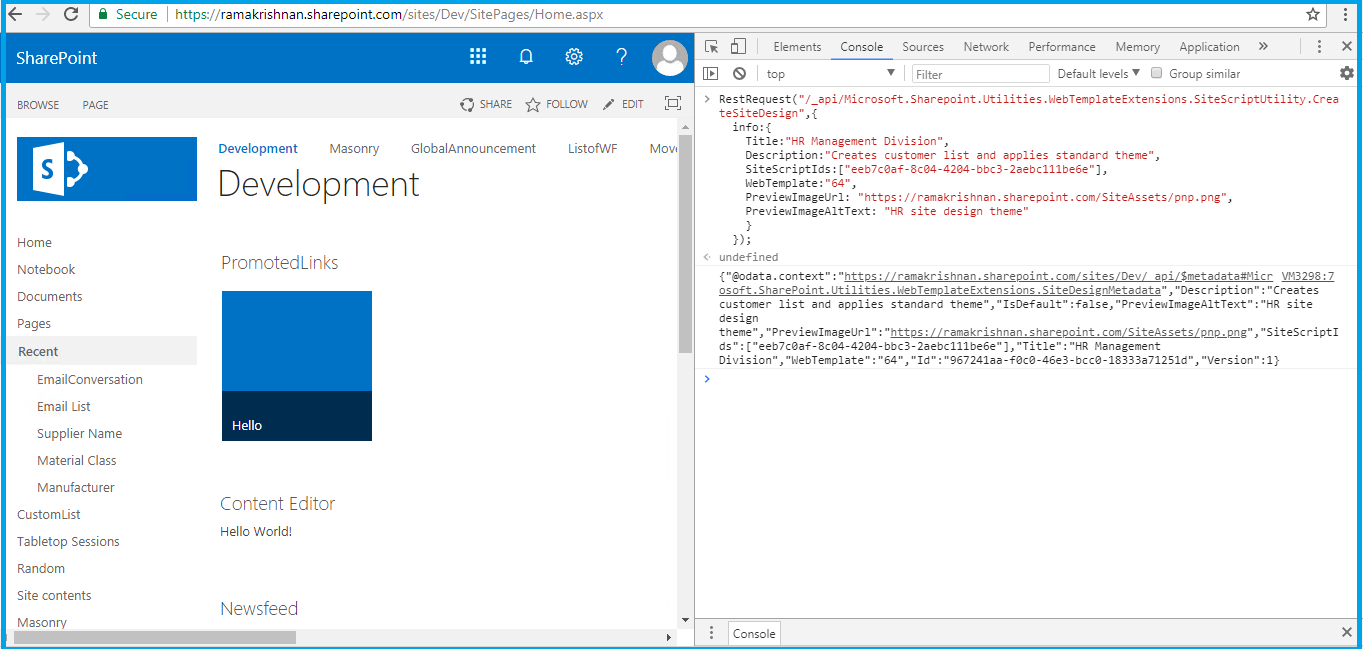
Task: Open Site contents in left navigation
Action: (x=54, y=595)
